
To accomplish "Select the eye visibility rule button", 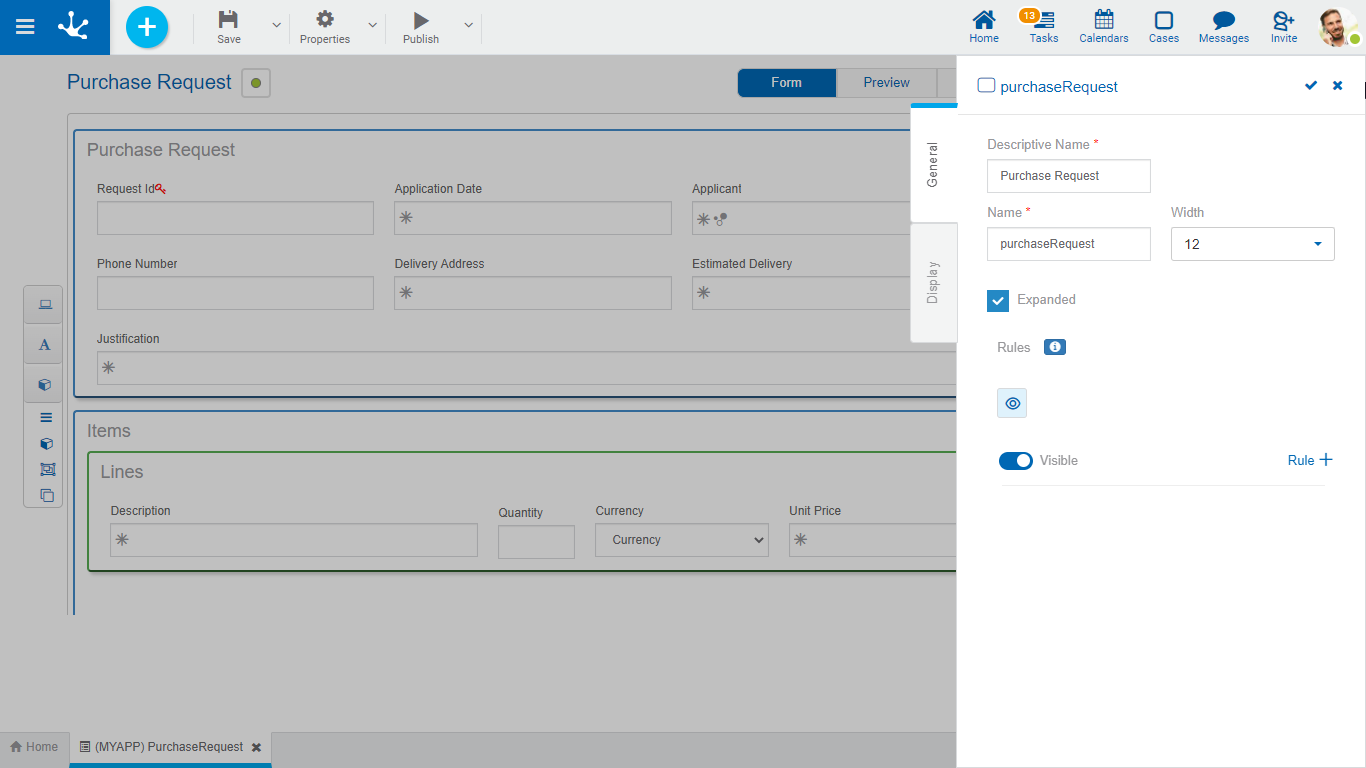I will tap(1012, 403).
